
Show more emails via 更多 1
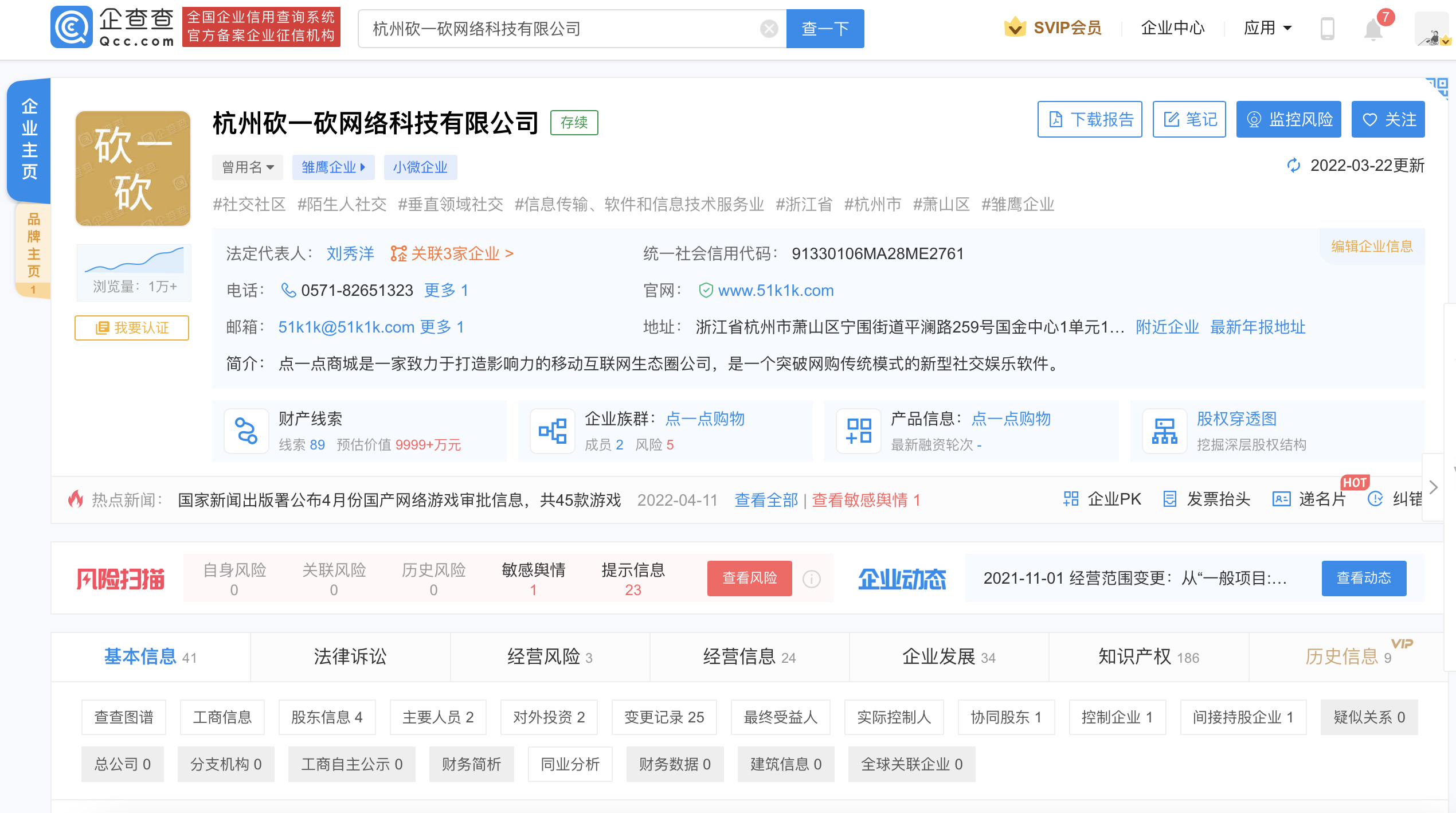tap(441, 327)
